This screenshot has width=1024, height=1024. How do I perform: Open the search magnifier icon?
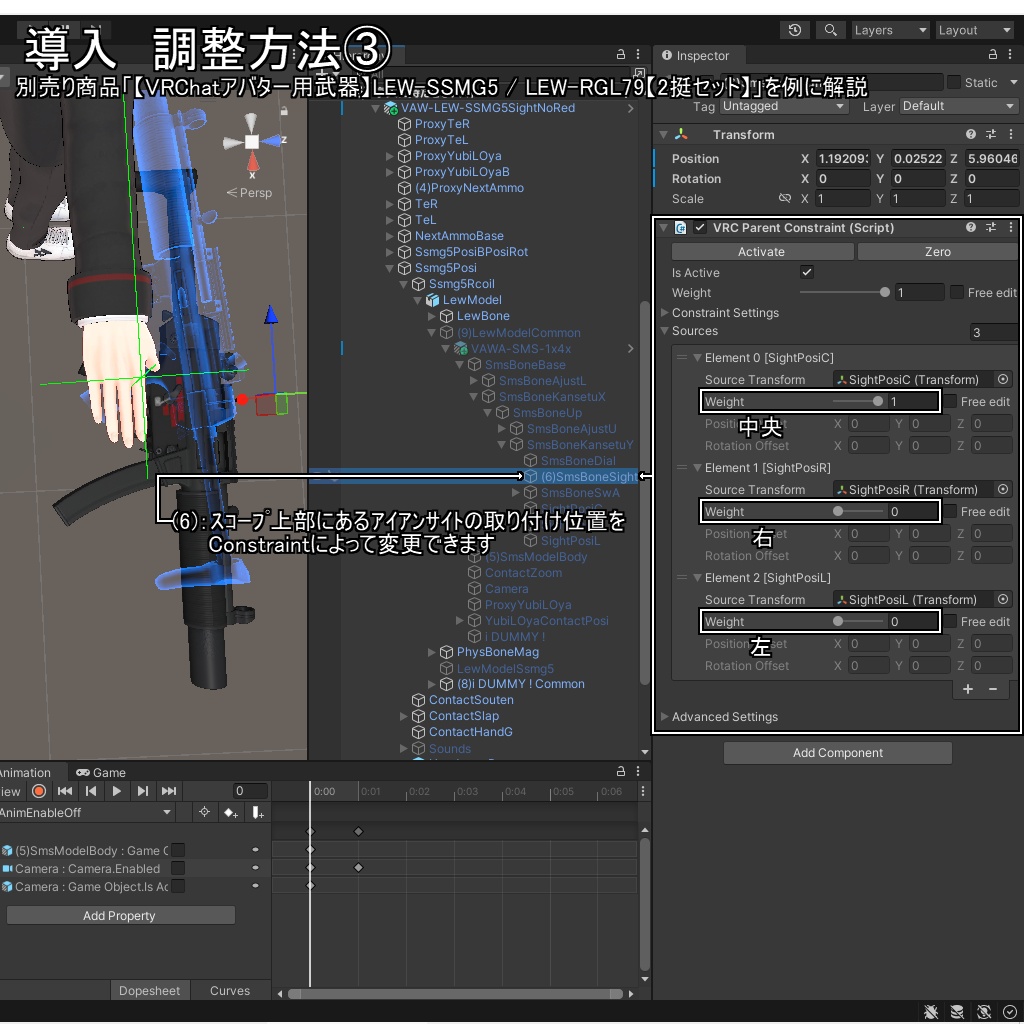pos(830,30)
